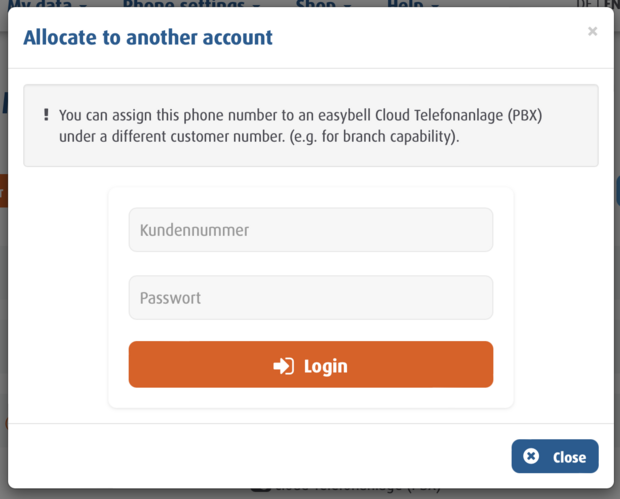Click the circled X icon on Close
620x499 pixels.
click(531, 456)
